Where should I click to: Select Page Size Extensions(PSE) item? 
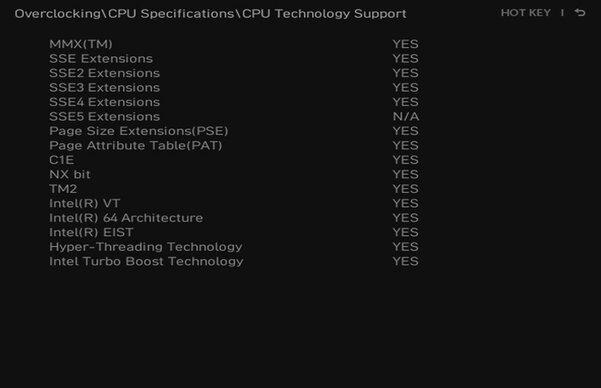(x=139, y=131)
